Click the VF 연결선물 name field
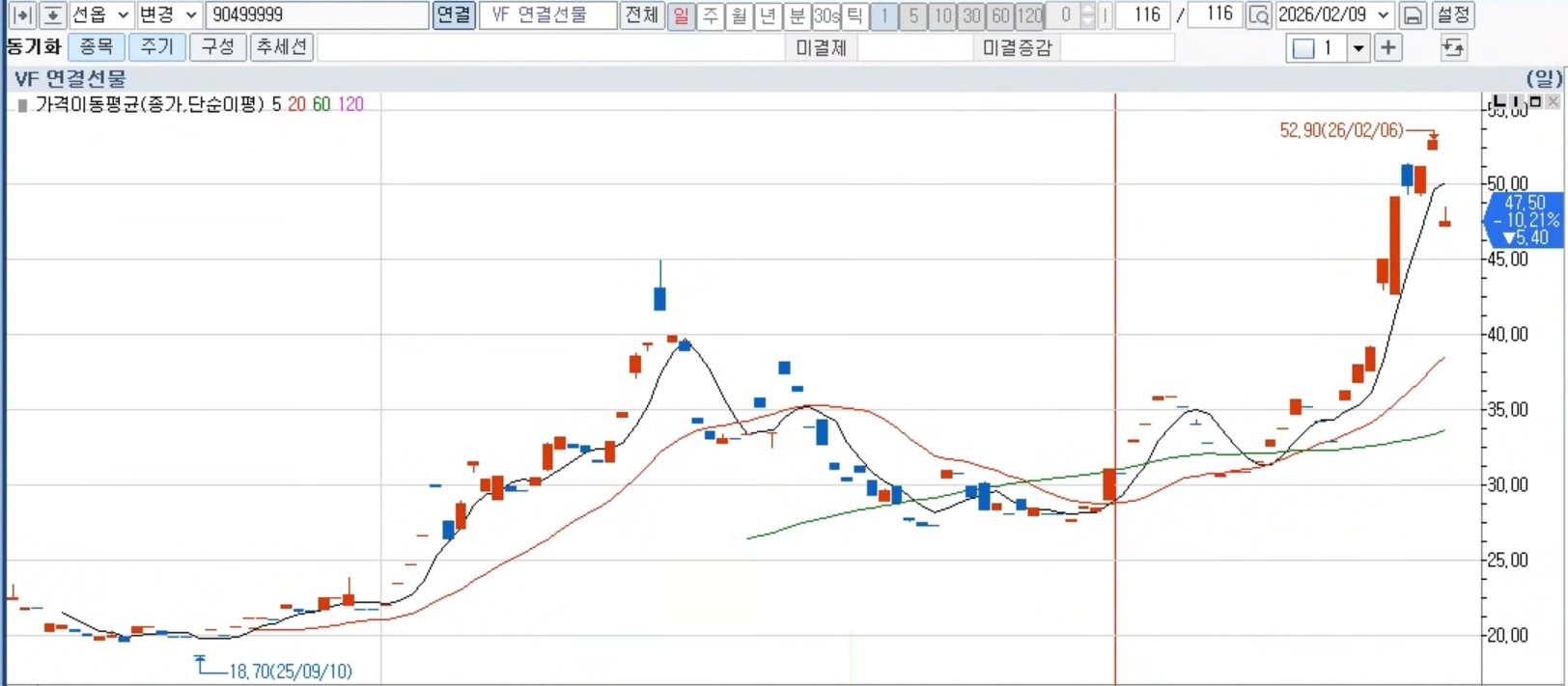 [547, 15]
